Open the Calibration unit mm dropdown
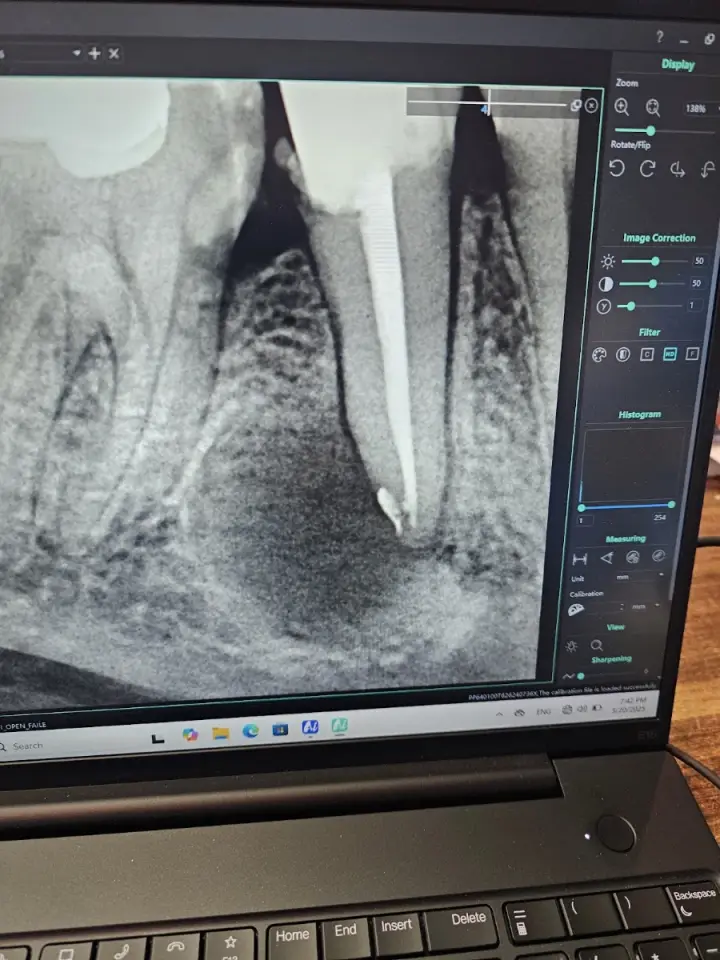Screen dimensions: 720x960 (647, 606)
